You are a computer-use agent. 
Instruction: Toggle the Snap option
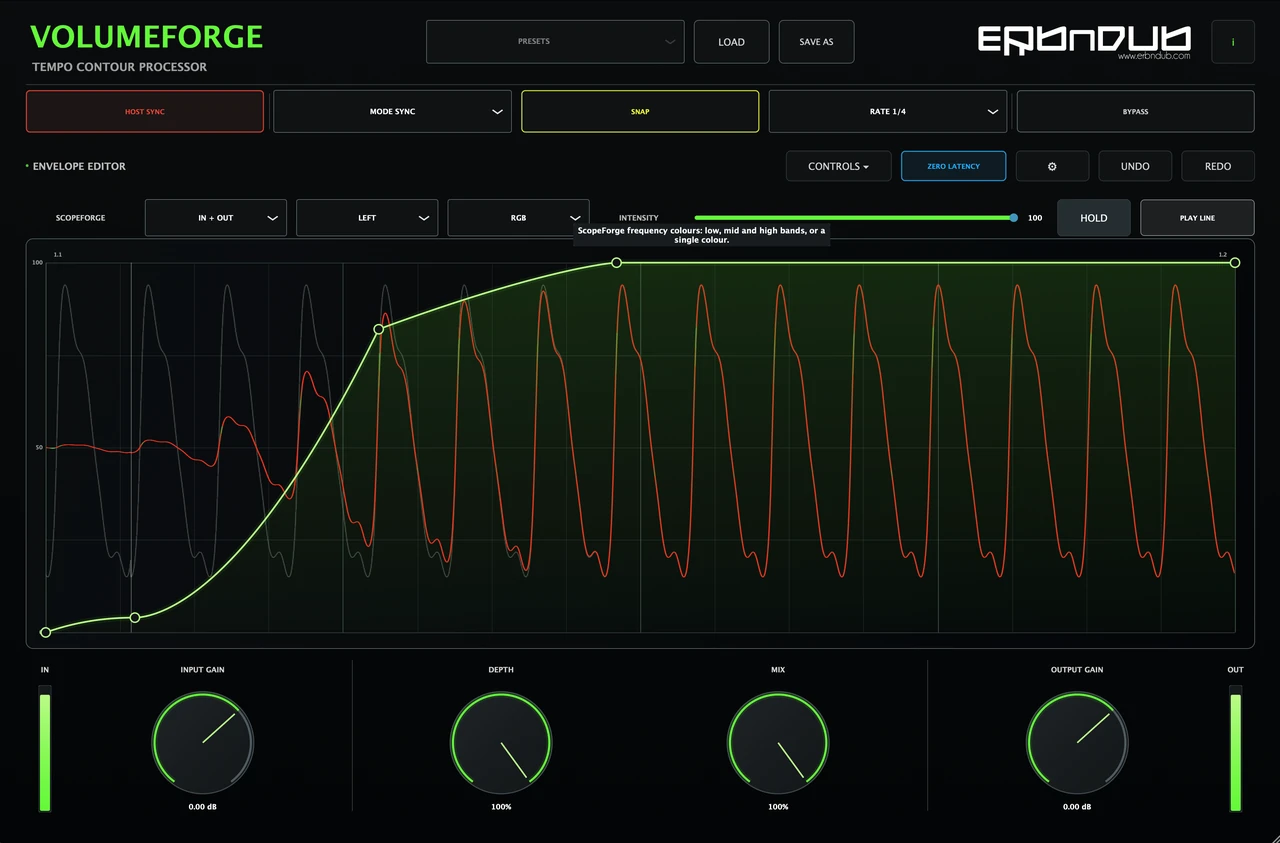point(640,111)
